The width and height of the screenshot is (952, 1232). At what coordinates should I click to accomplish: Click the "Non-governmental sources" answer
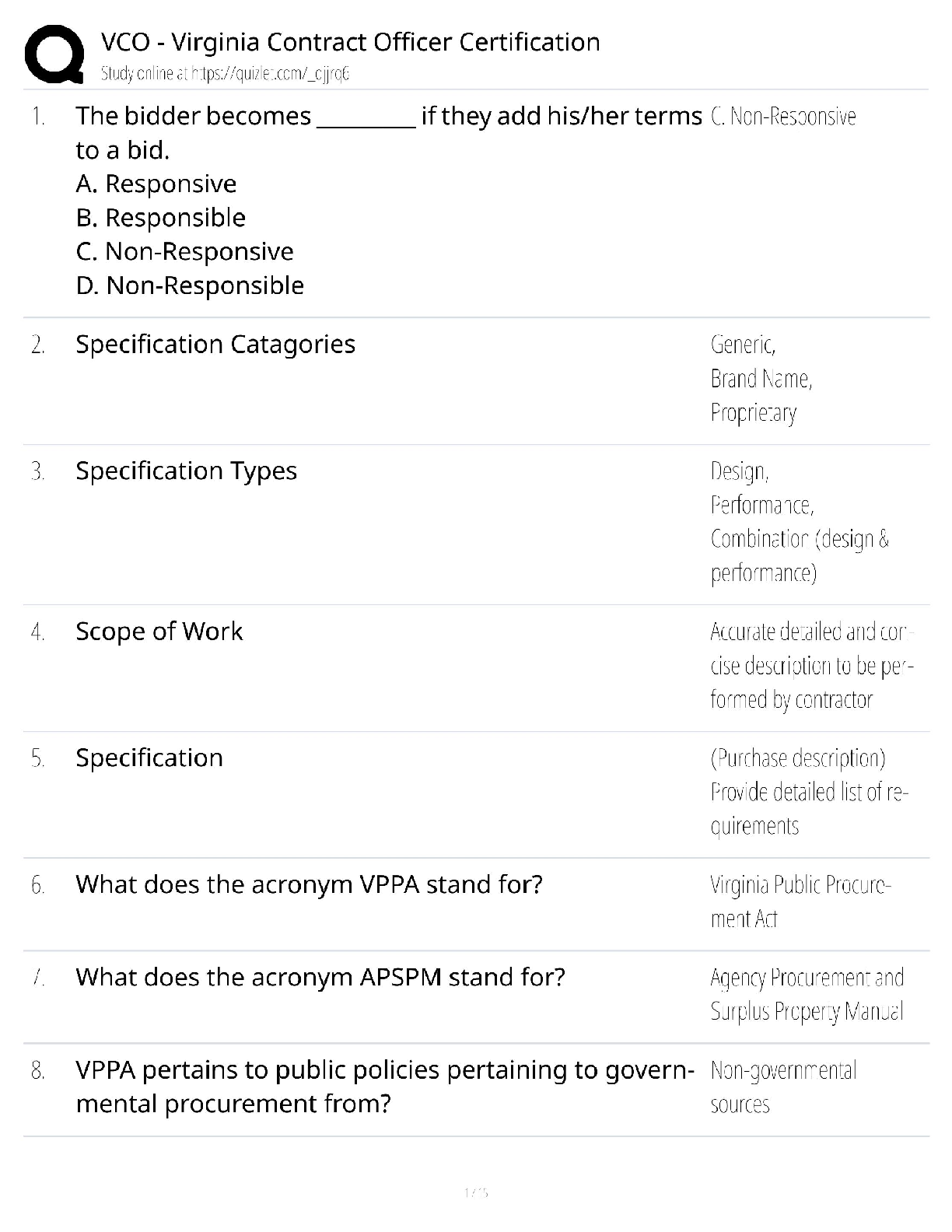782,1087
